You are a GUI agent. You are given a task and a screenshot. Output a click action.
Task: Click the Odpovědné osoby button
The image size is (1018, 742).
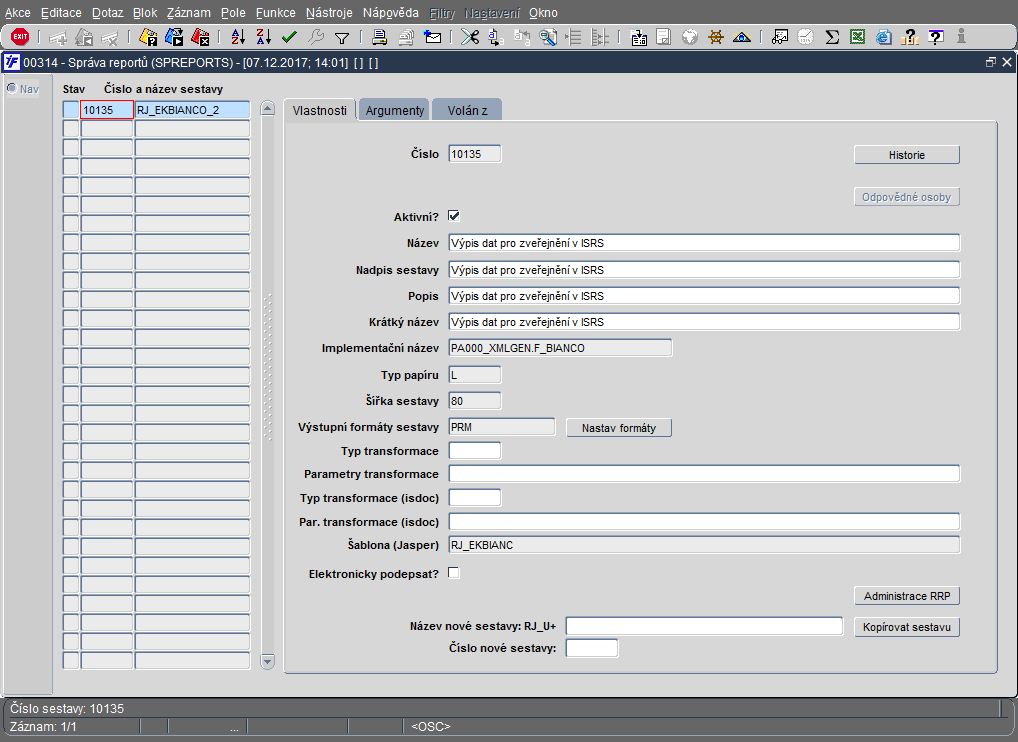pyautogui.click(x=906, y=197)
